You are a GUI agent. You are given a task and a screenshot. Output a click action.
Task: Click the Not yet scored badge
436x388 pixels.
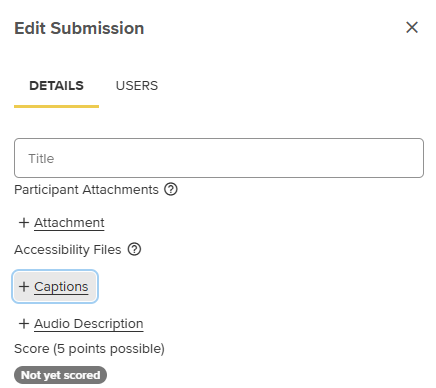tap(60, 375)
